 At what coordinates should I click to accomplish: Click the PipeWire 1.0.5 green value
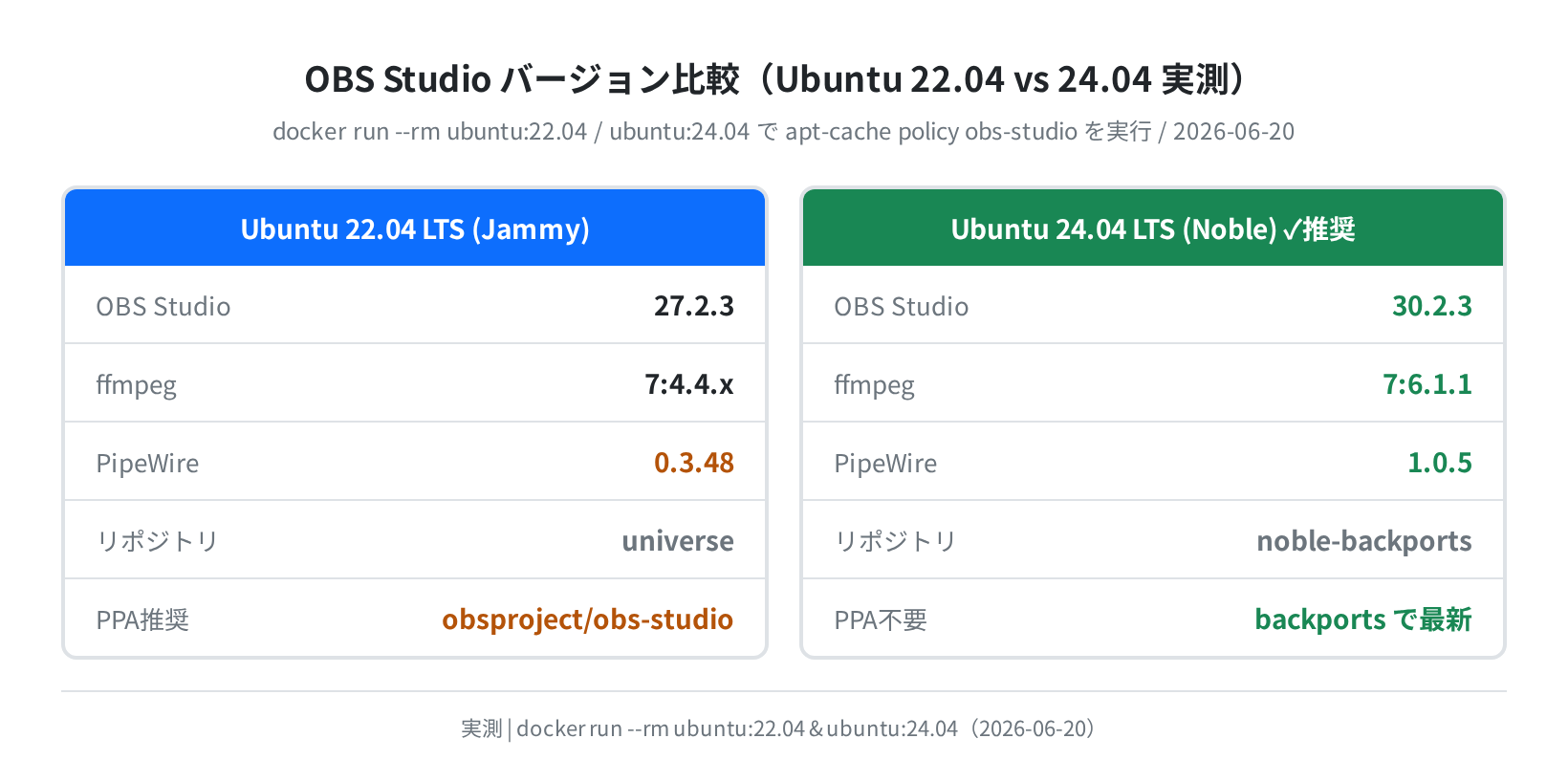click(x=1440, y=463)
